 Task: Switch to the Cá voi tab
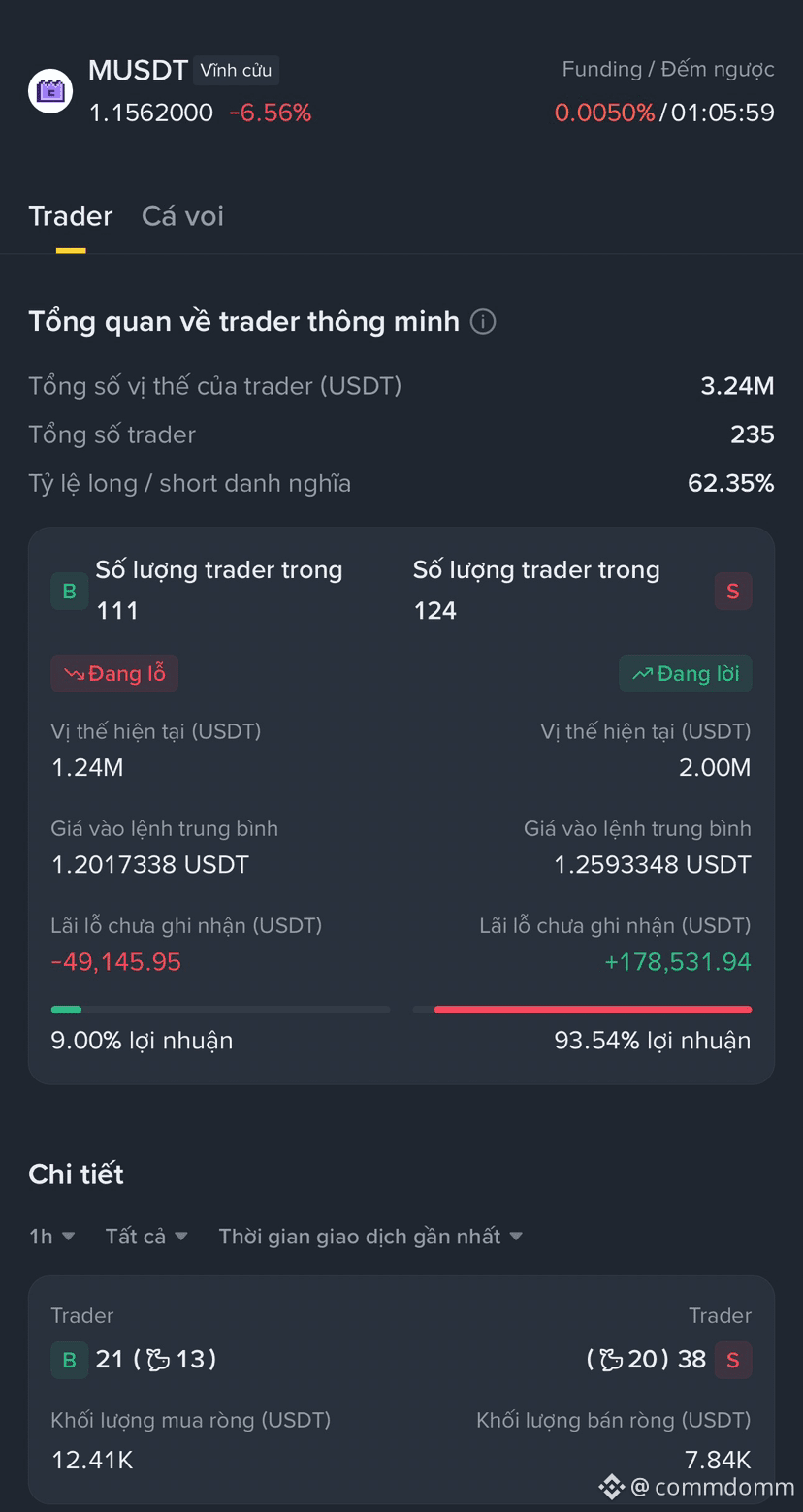182,215
